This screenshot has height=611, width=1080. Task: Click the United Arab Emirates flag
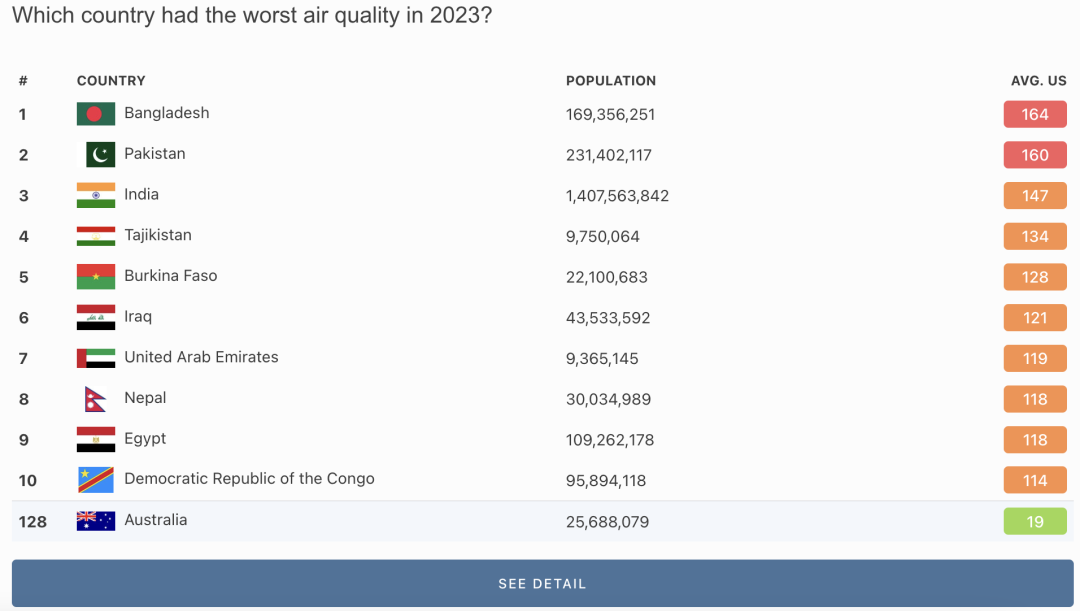[x=96, y=358]
